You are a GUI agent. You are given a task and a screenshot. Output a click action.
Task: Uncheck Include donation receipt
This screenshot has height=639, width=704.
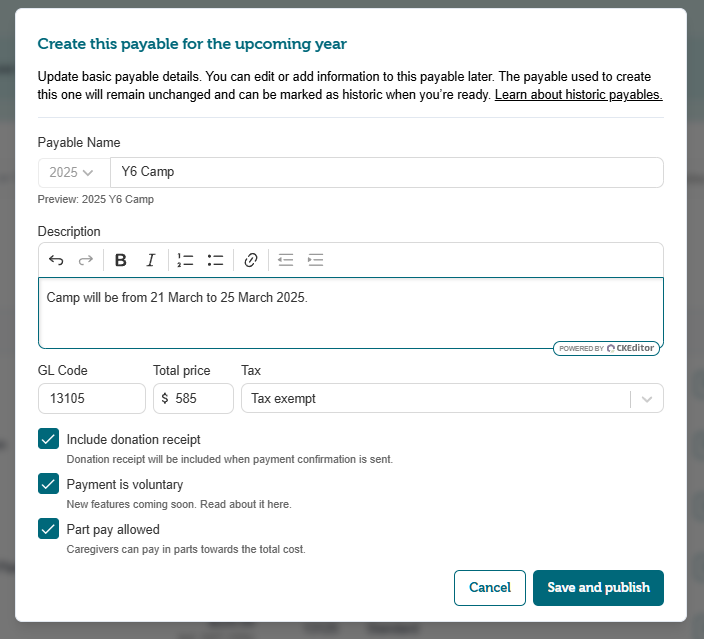pyautogui.click(x=48, y=439)
